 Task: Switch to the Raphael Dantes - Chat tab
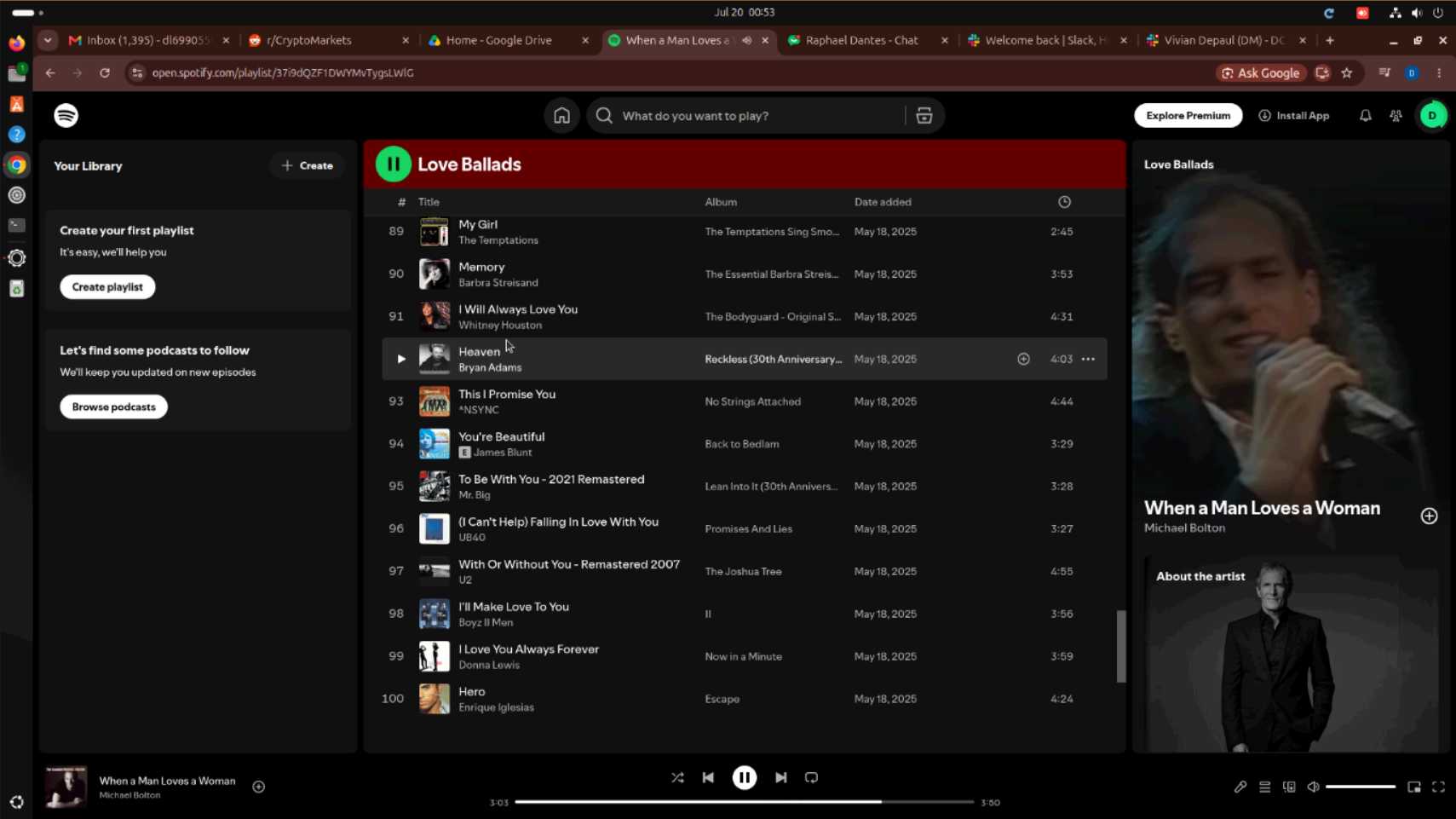pos(867,40)
